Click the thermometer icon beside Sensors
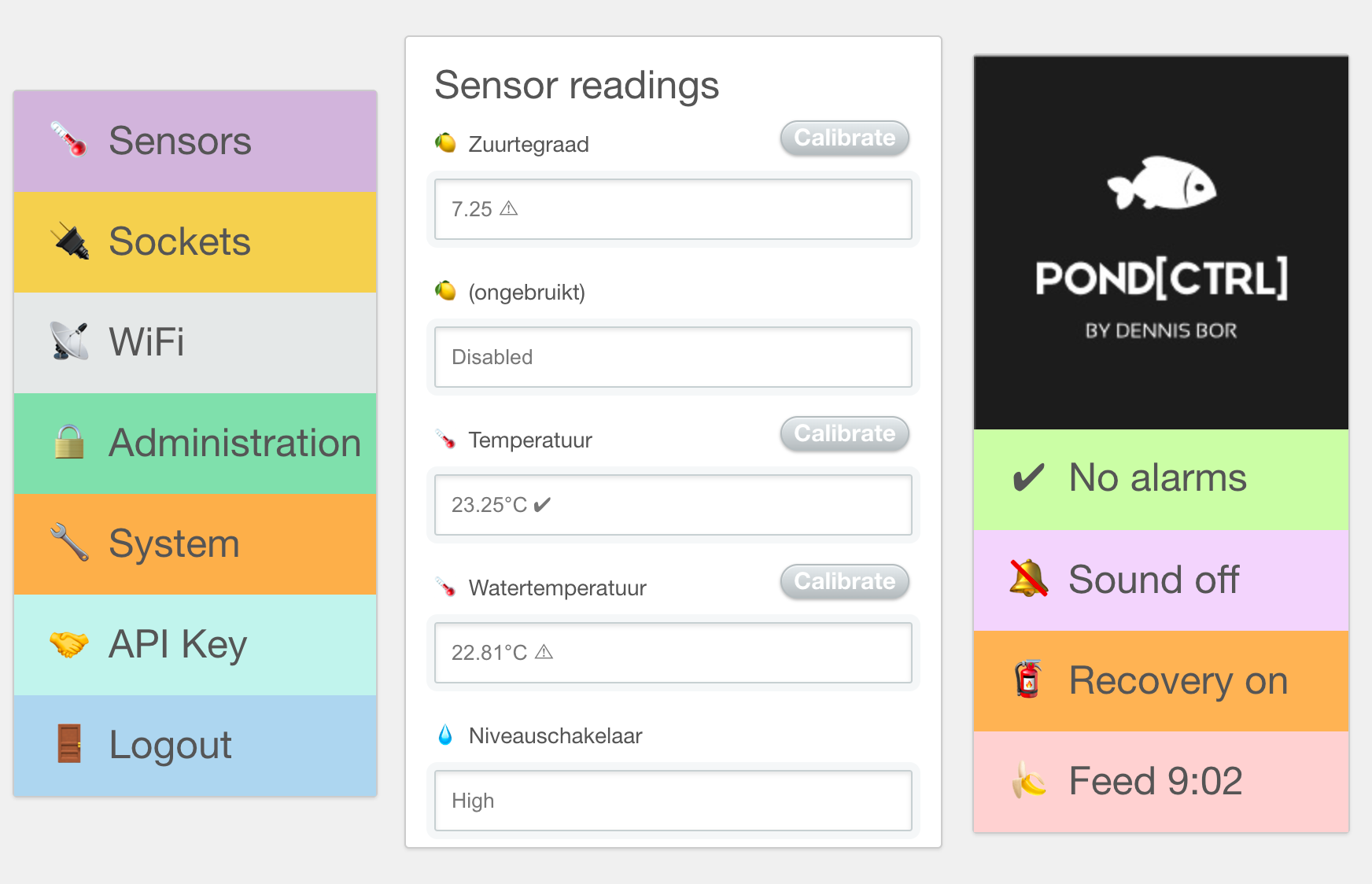The image size is (1372, 884). tap(69, 140)
